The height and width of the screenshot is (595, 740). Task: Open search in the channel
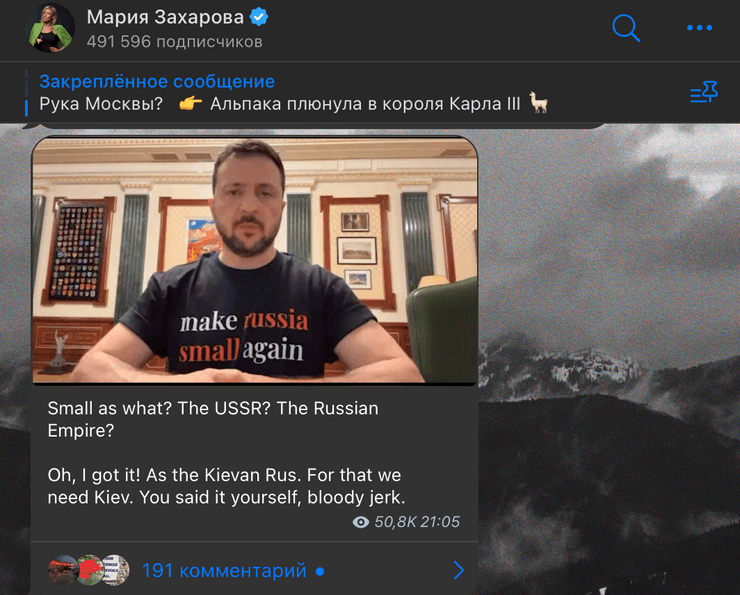click(626, 28)
